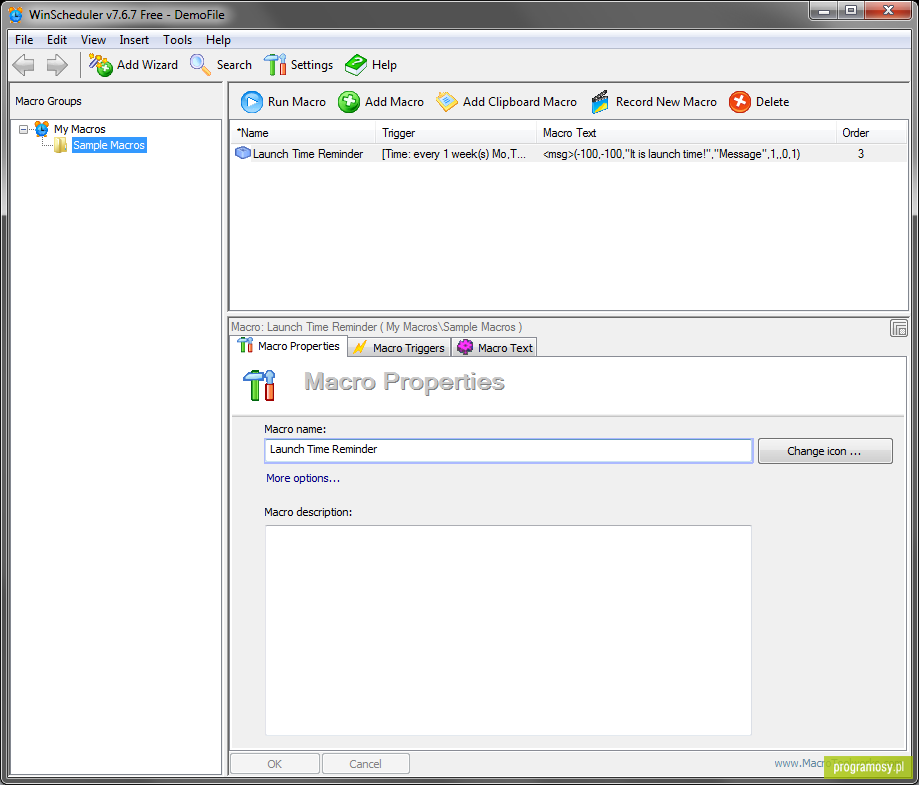
Task: Click the macro text cell starting '<msg>(-100,-100'
Action: click(672, 154)
